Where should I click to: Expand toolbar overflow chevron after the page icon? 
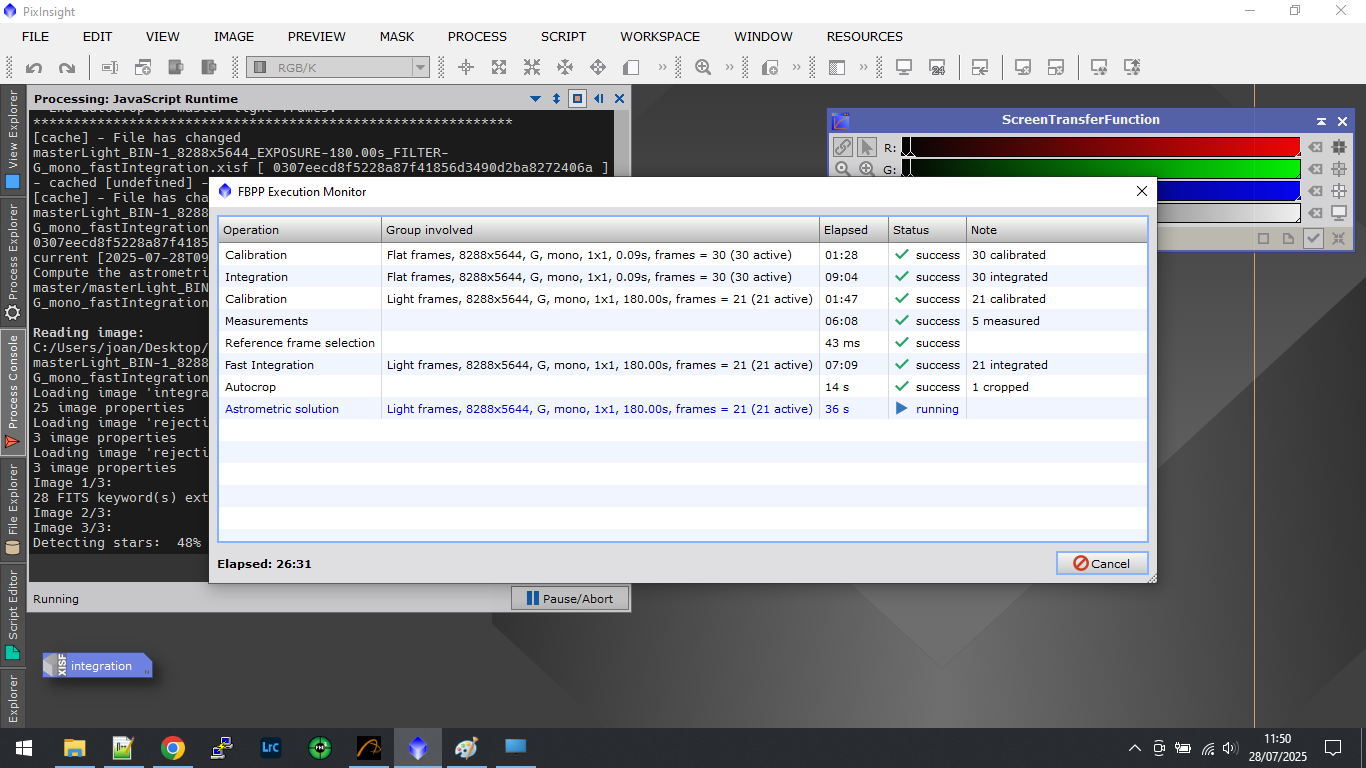pos(662,68)
